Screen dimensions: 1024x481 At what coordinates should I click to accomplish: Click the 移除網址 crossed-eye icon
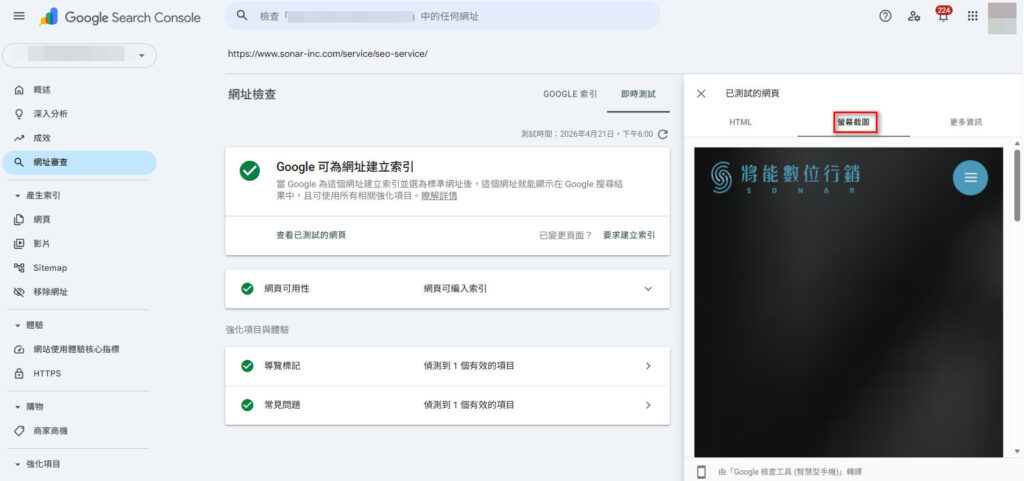coord(19,292)
